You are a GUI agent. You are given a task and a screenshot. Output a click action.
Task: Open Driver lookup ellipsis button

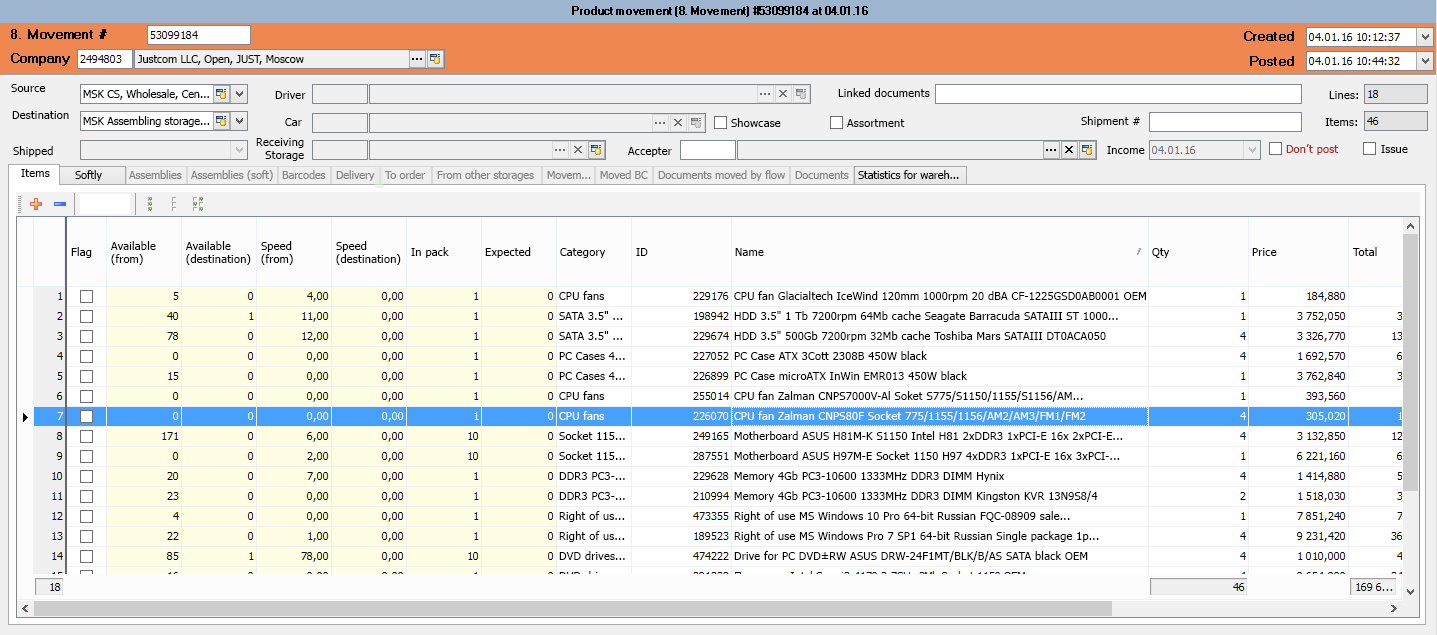click(765, 94)
